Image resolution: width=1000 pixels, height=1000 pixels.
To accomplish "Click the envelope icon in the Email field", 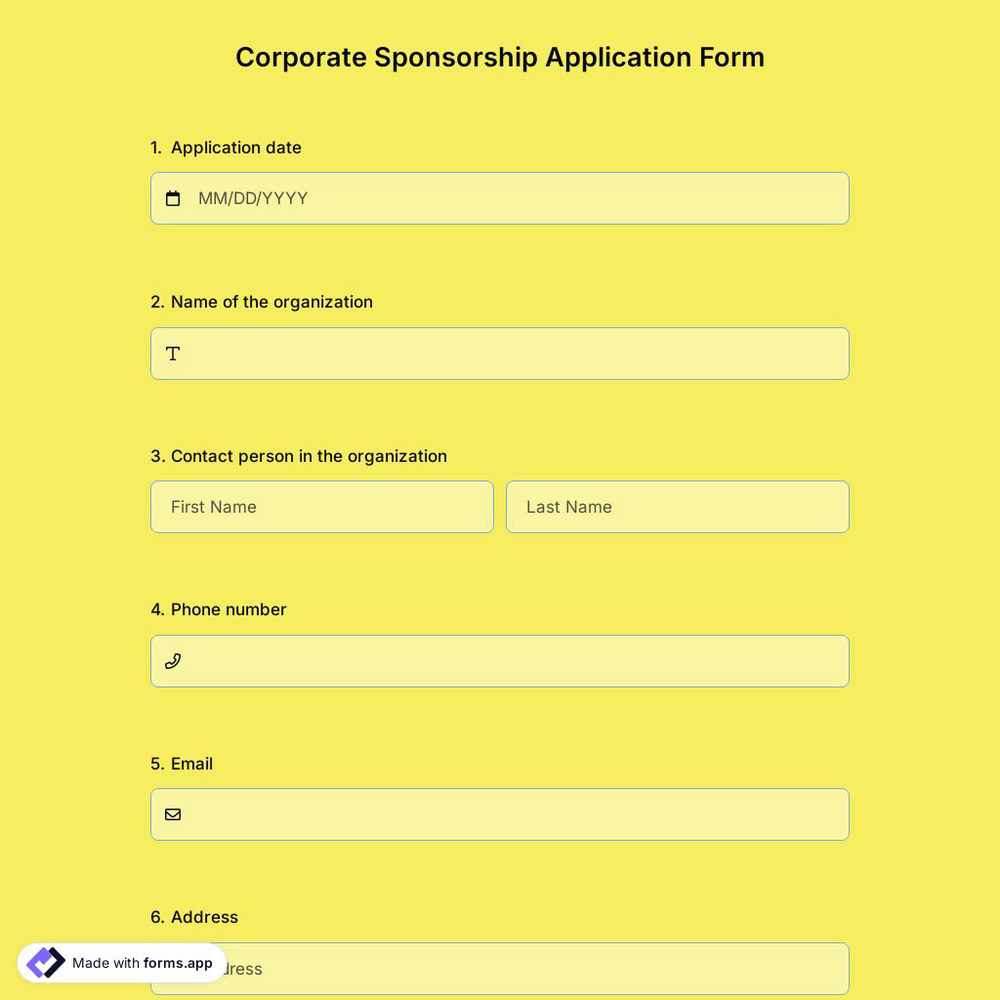I will tap(172, 814).
